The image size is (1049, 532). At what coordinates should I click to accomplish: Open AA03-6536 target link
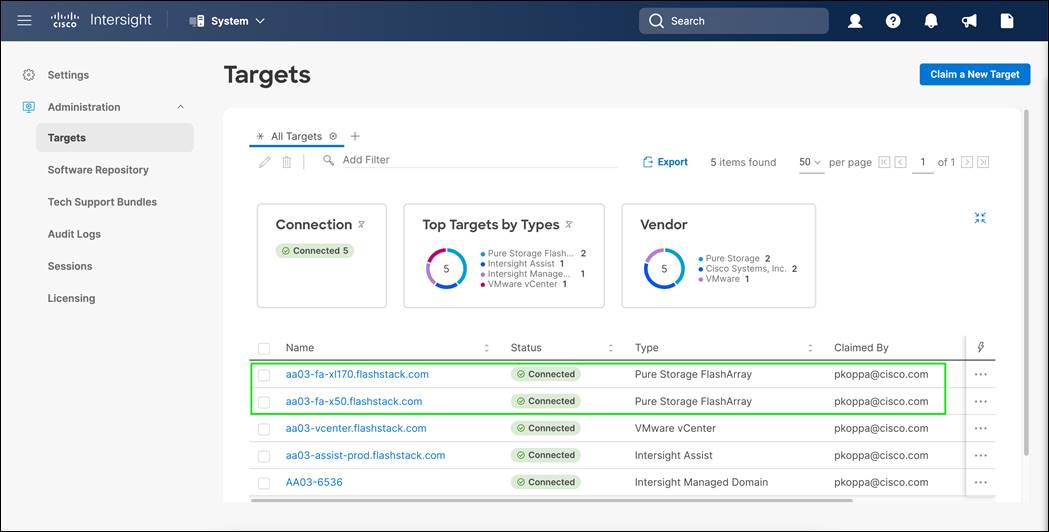pyautogui.click(x=314, y=482)
